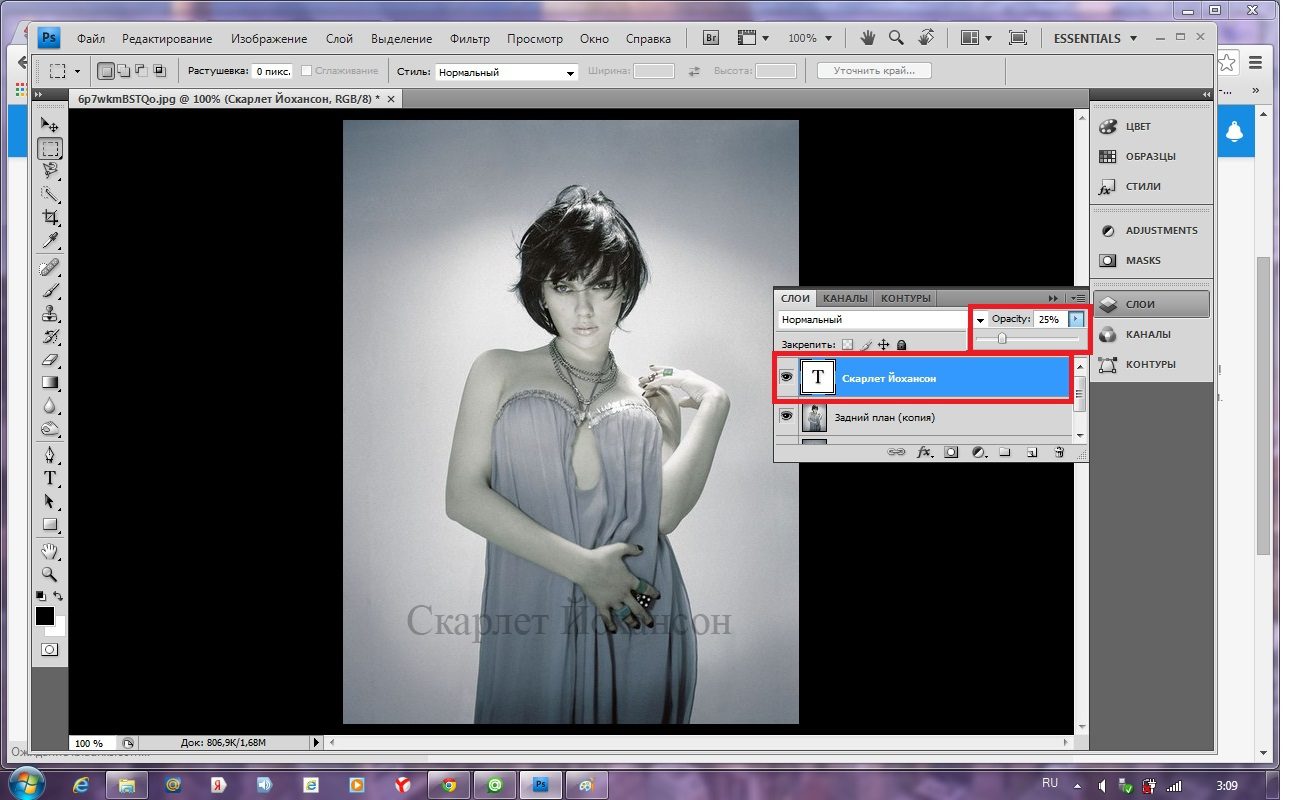Image resolution: width=1308 pixels, height=800 pixels.
Task: Select the Brush tool
Action: 49,290
